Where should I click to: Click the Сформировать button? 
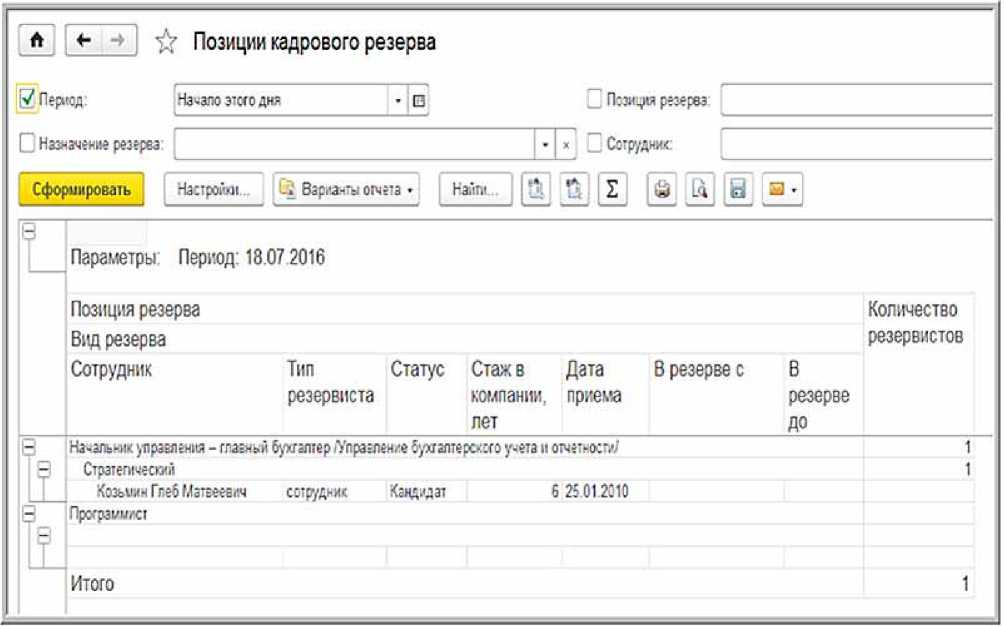[81, 190]
